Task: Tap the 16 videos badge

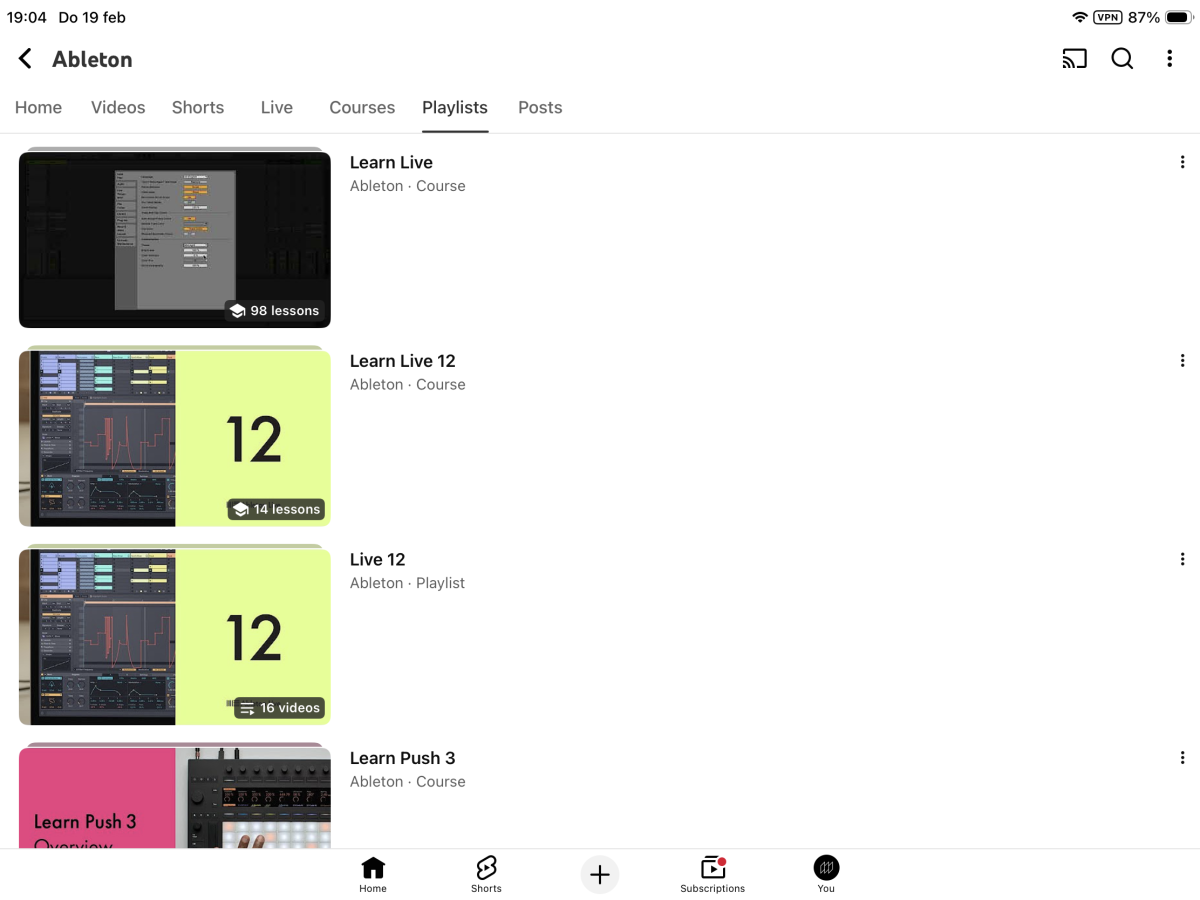Action: (280, 708)
